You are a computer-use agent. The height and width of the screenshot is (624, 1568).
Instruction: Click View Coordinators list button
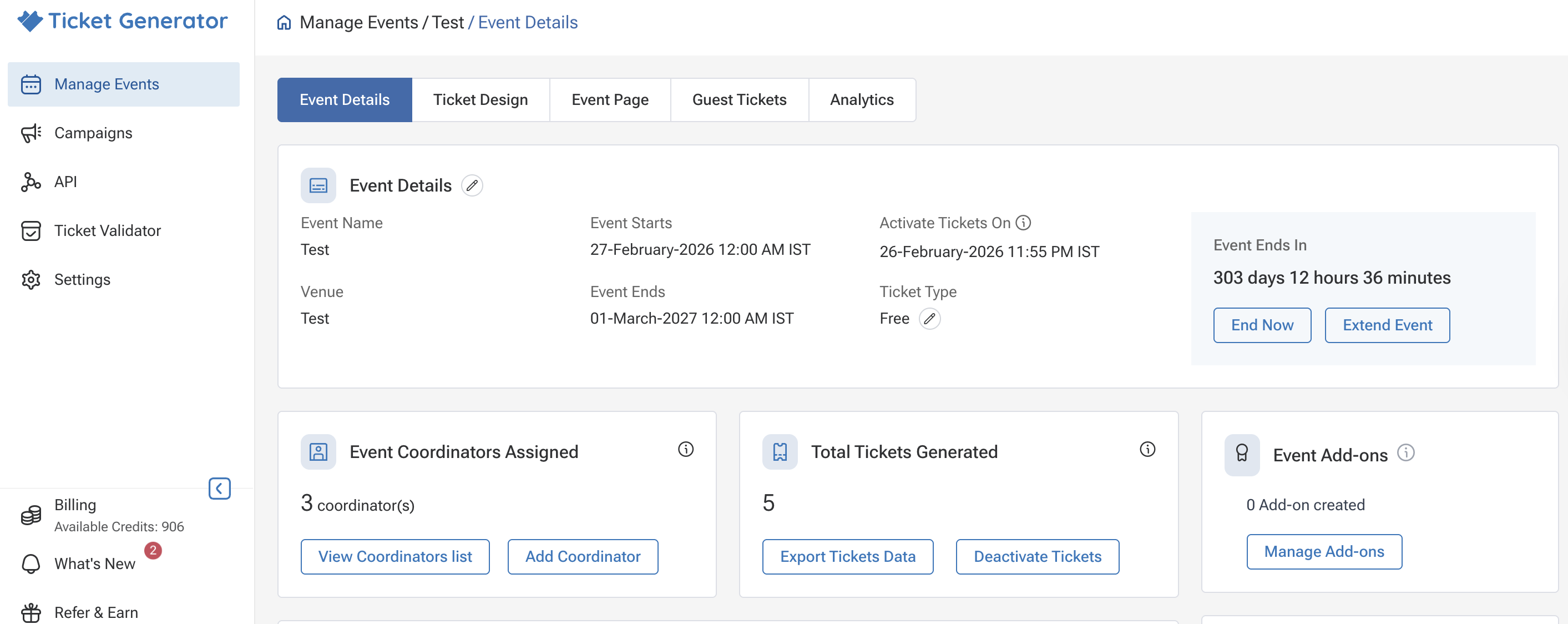coord(395,556)
